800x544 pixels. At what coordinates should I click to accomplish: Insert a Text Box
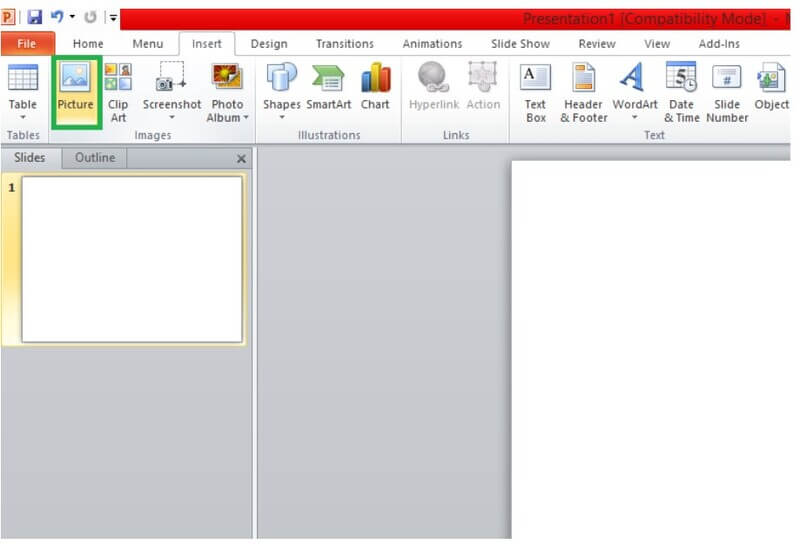coord(535,92)
